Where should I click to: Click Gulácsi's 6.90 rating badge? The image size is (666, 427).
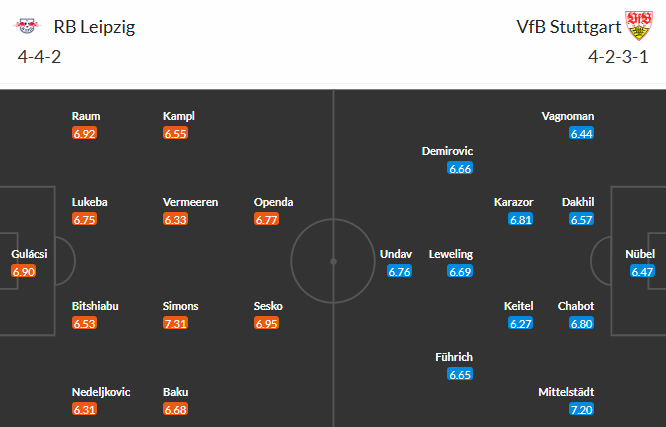(x=23, y=271)
